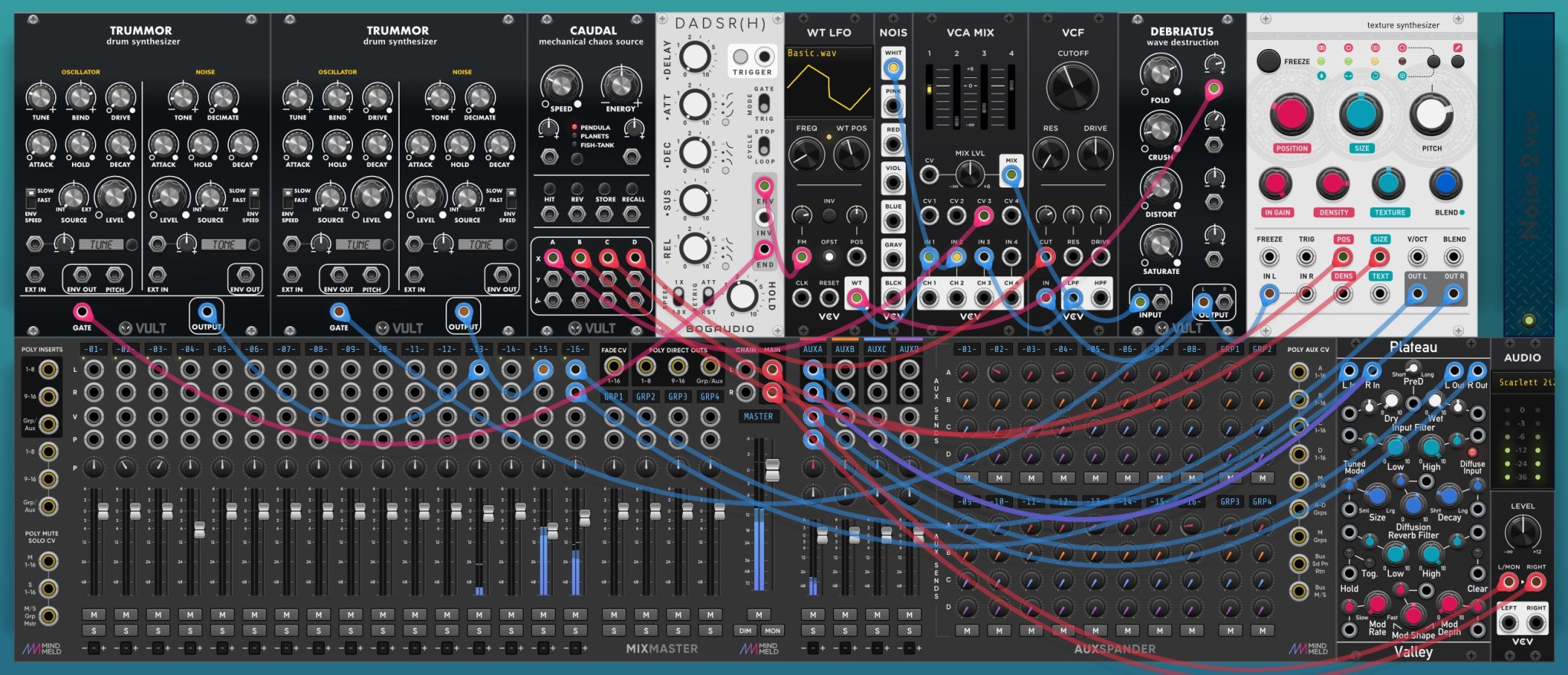Open the Scarlett audio device selector
Viewport: 1568px width, 675px height.
tap(1524, 382)
